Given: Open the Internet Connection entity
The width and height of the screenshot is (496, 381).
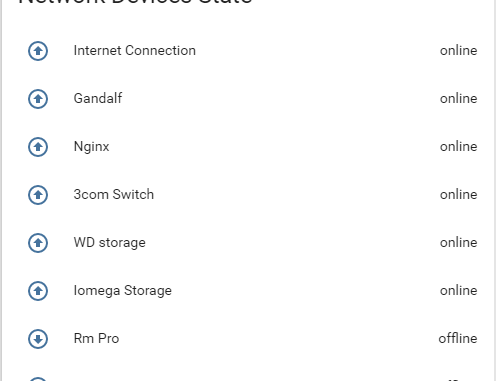Looking at the screenshot, I should [135, 51].
